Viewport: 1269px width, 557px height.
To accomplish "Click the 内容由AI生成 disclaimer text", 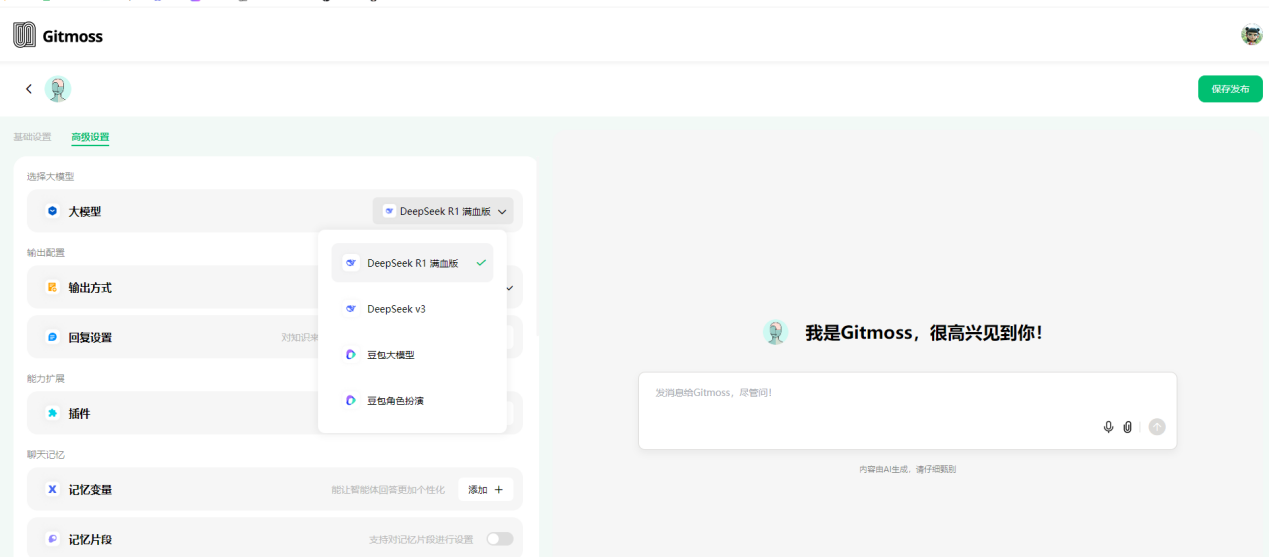I will click(907, 469).
